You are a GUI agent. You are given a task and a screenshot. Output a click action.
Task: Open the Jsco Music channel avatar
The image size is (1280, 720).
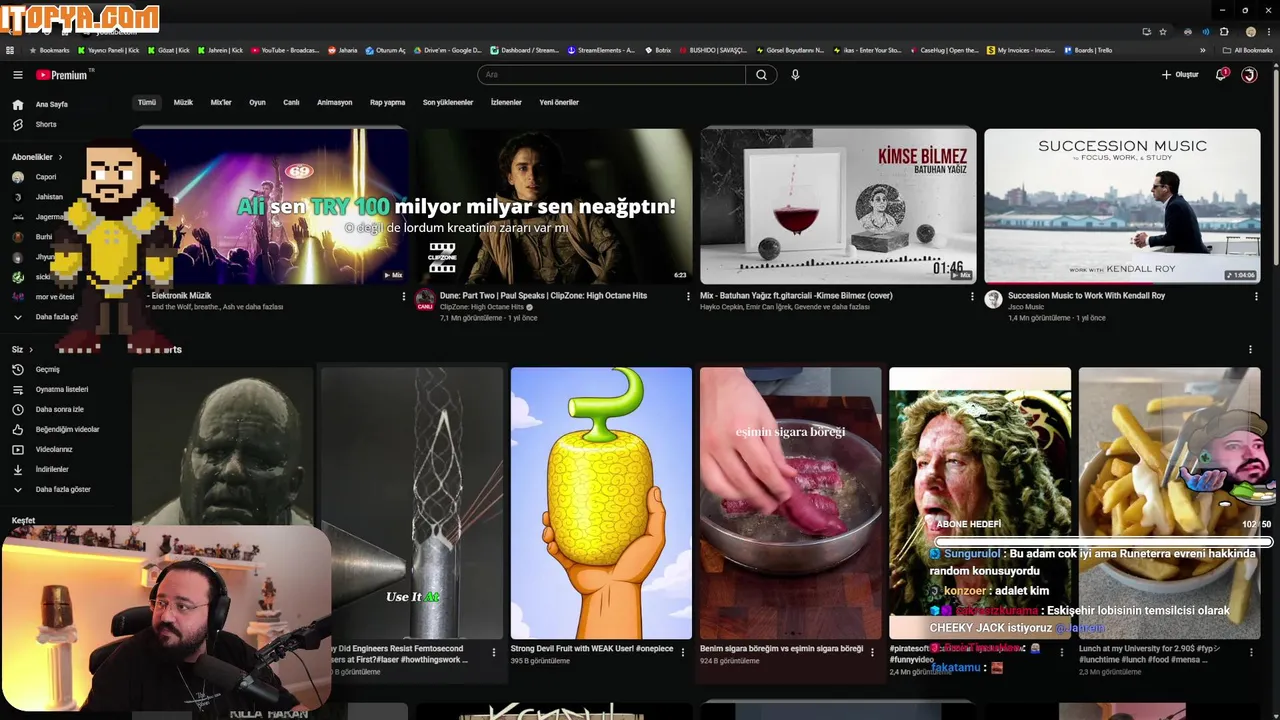[993, 299]
